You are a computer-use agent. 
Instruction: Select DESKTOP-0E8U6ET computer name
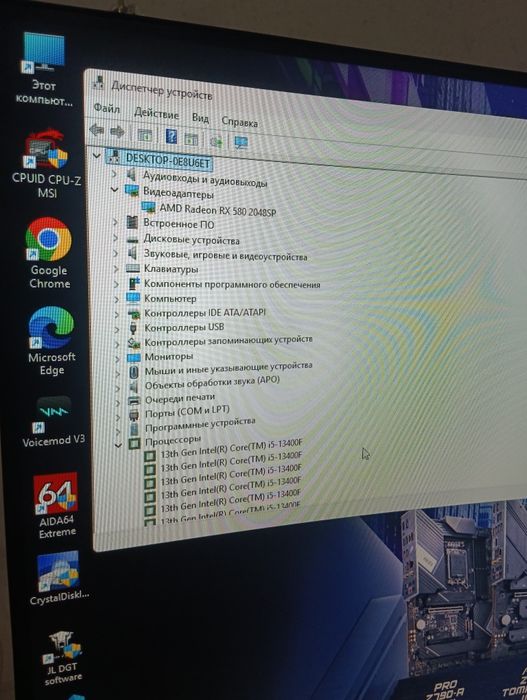(x=167, y=160)
